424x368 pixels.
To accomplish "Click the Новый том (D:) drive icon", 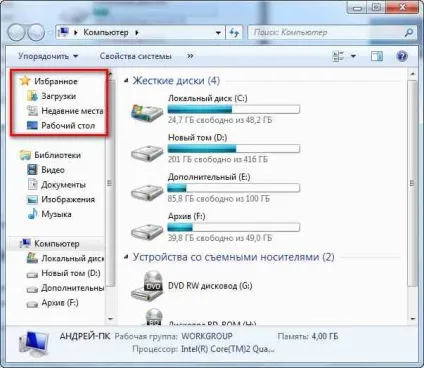I will click(x=147, y=152).
